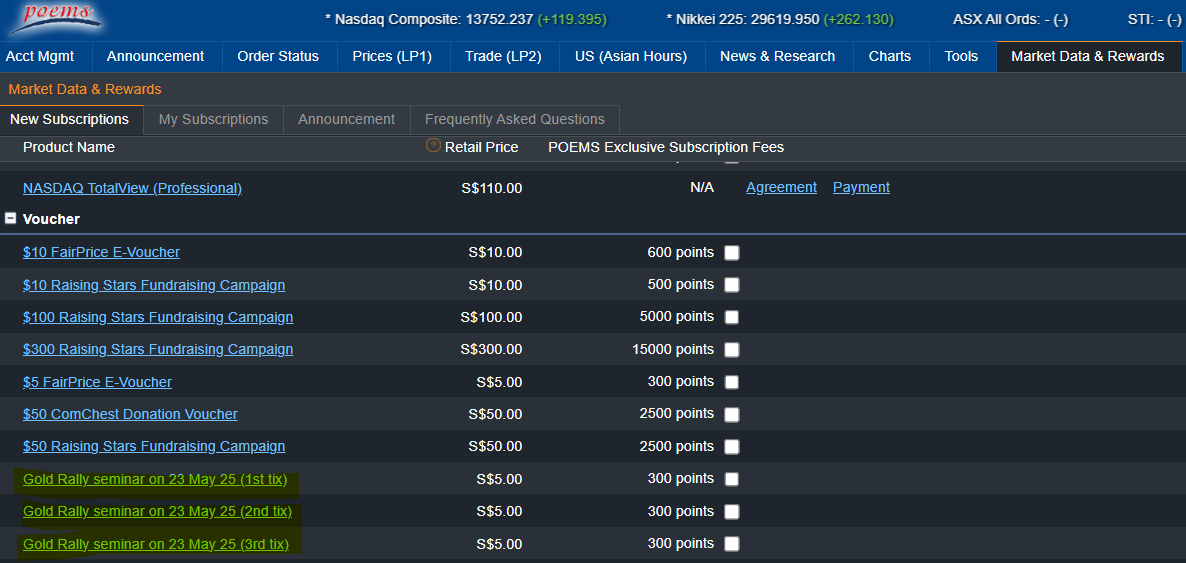Click the Retail Price info icon

click(x=433, y=146)
